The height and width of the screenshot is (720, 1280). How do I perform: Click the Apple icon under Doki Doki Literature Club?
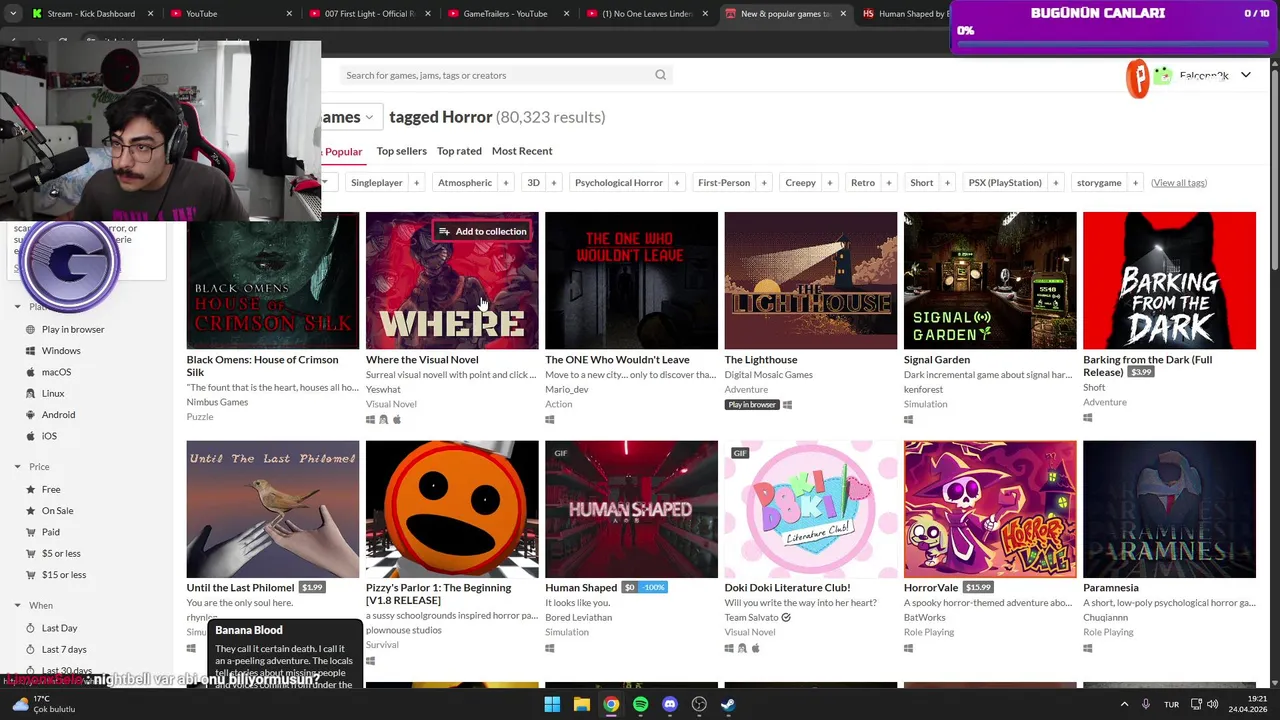pos(755,648)
